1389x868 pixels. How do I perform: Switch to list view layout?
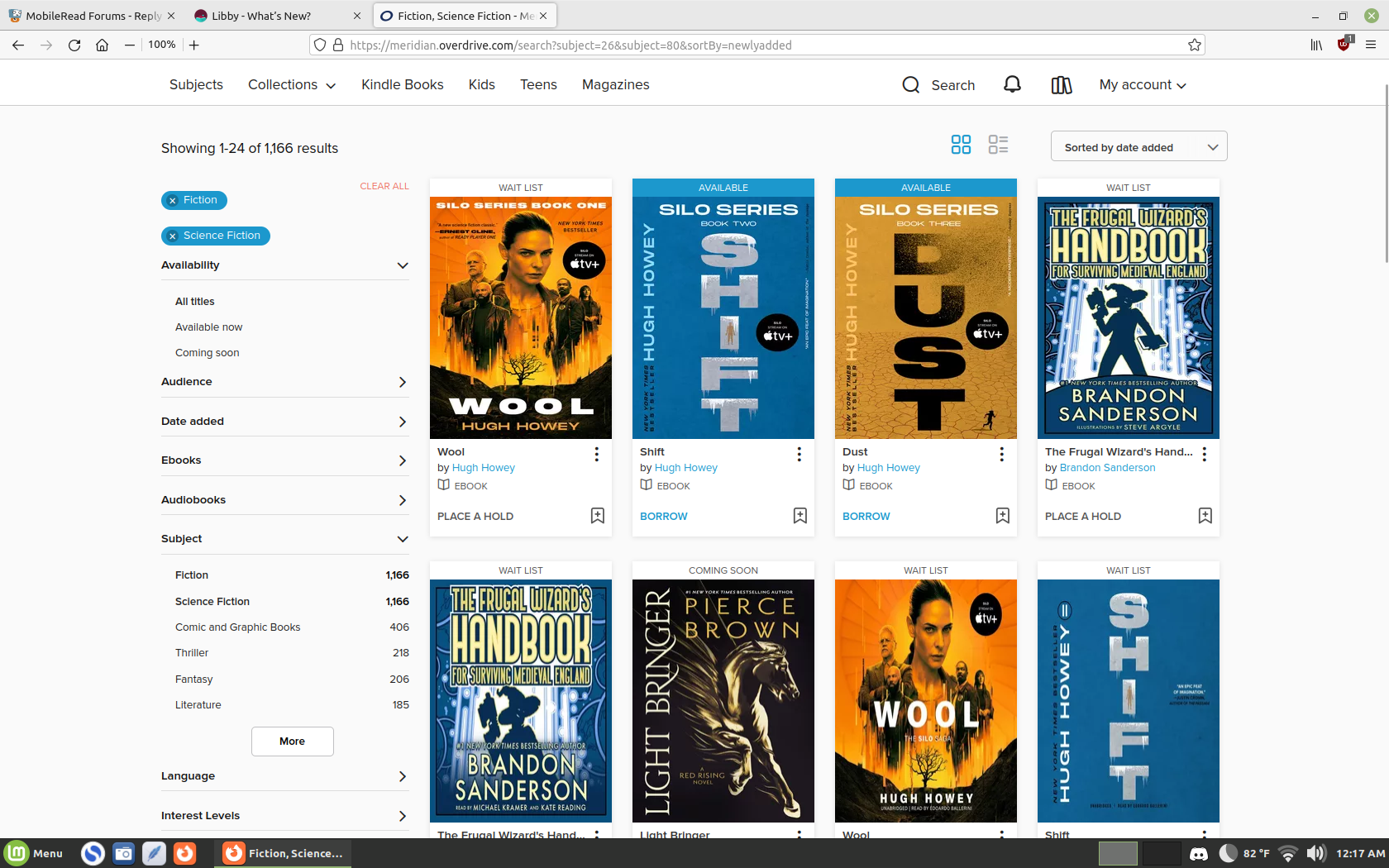pyautogui.click(x=999, y=145)
